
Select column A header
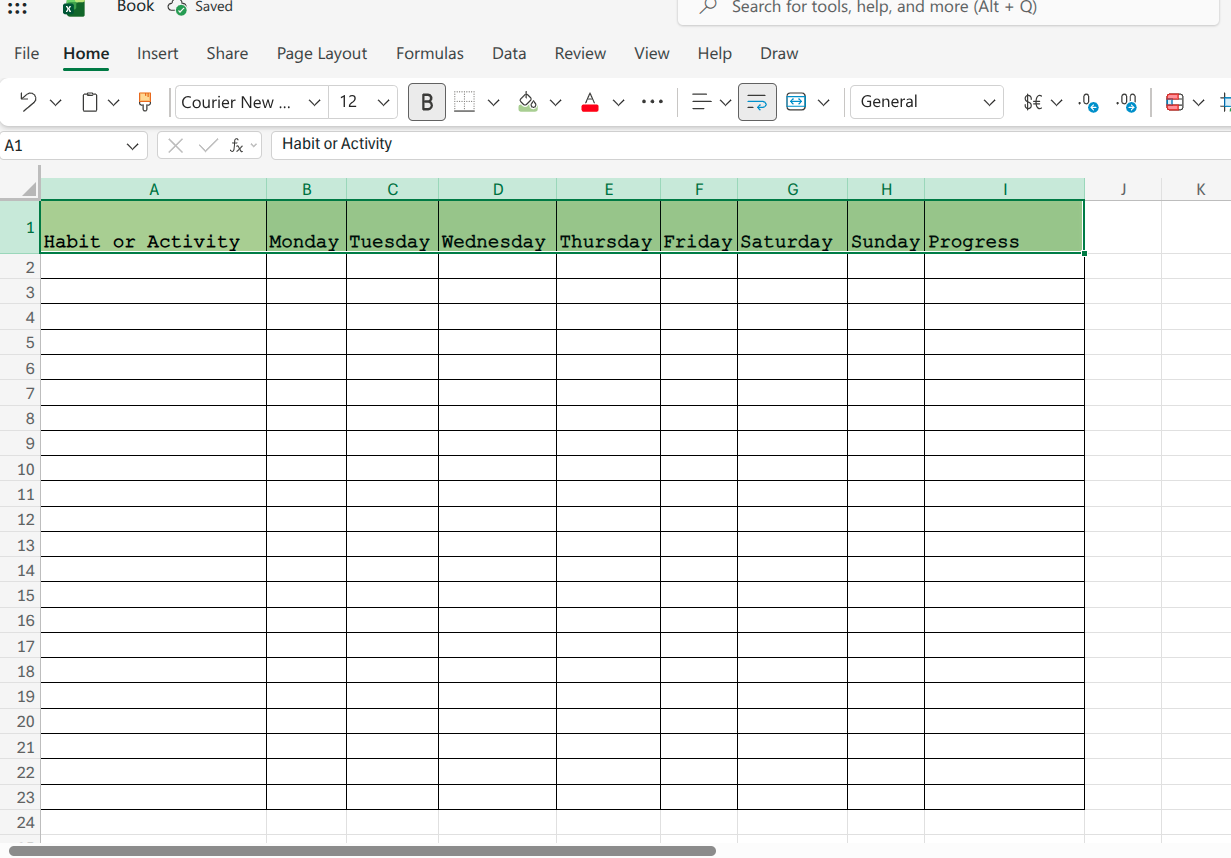click(x=153, y=189)
